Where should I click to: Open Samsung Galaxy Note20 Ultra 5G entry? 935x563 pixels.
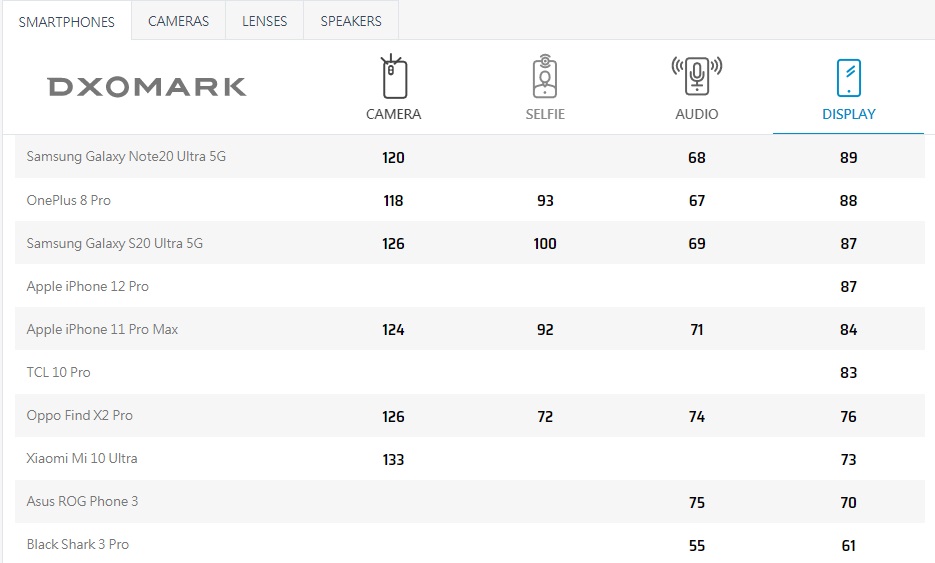click(x=126, y=157)
